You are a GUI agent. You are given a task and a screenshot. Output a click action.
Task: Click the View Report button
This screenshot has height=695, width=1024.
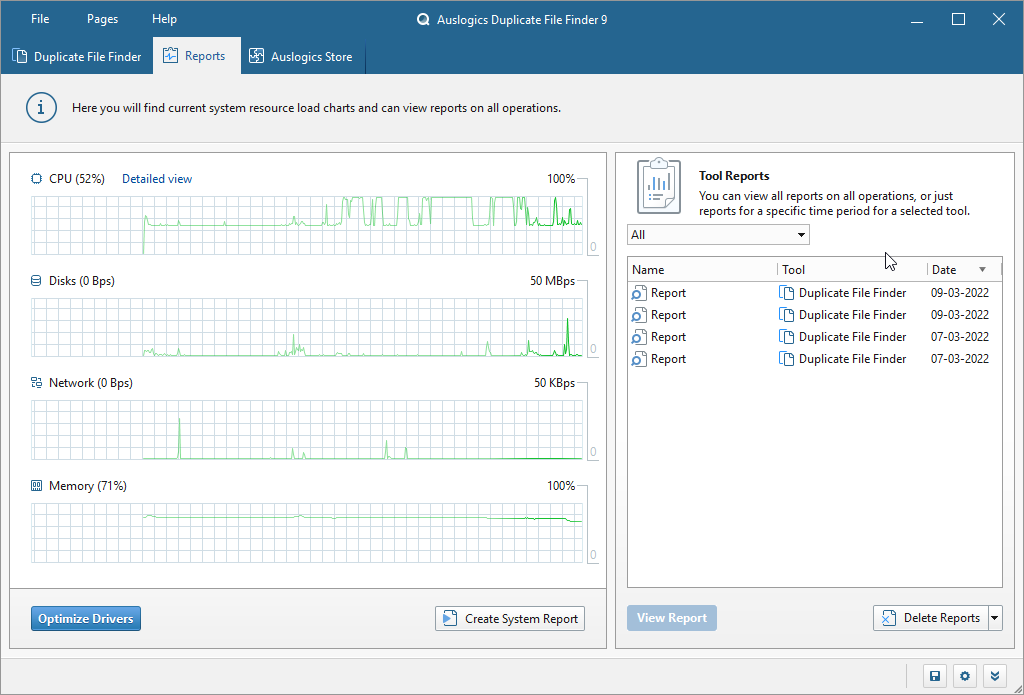[x=672, y=618]
